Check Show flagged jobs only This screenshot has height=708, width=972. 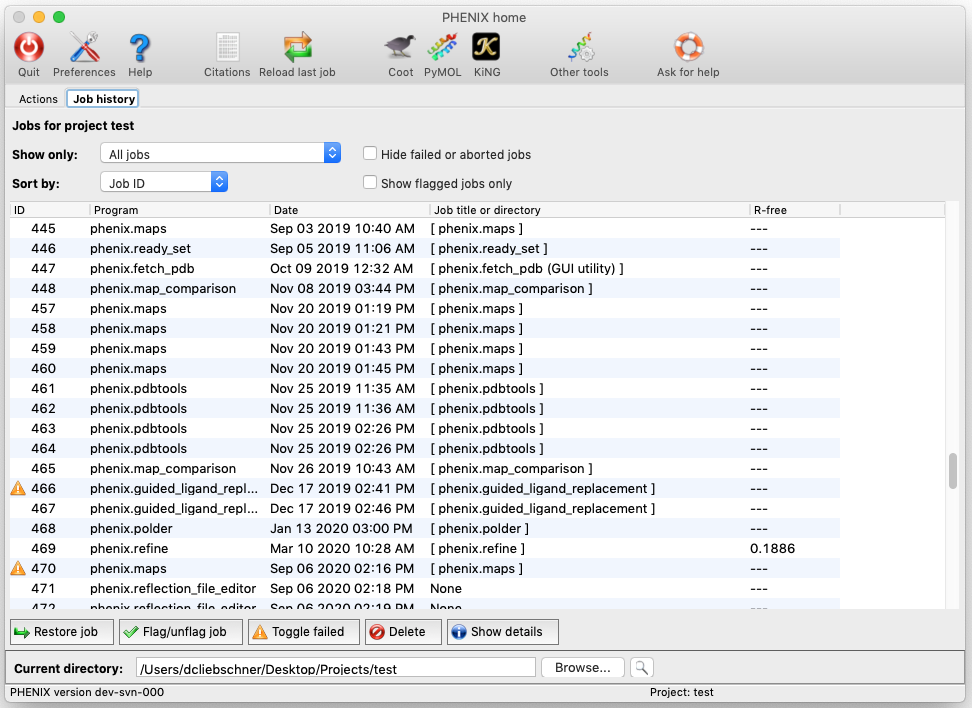[370, 183]
